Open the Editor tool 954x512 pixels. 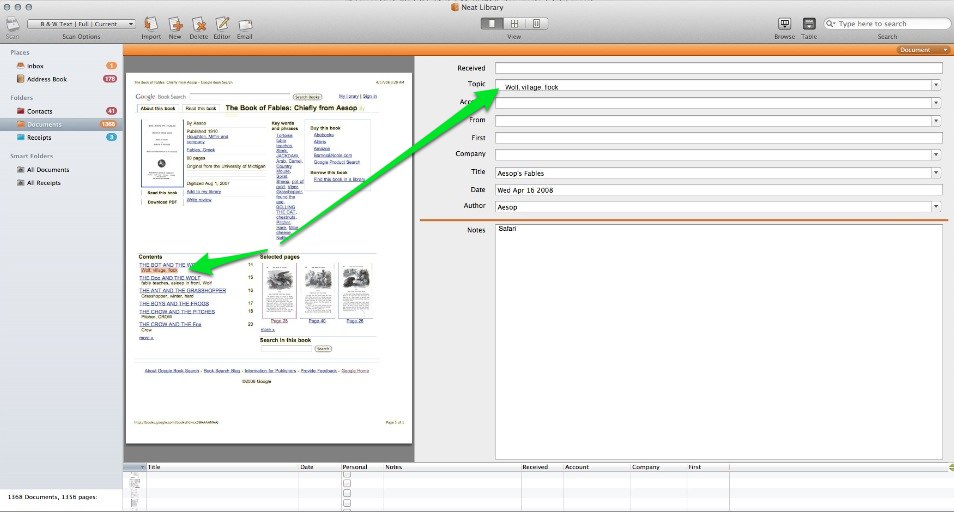point(221,24)
